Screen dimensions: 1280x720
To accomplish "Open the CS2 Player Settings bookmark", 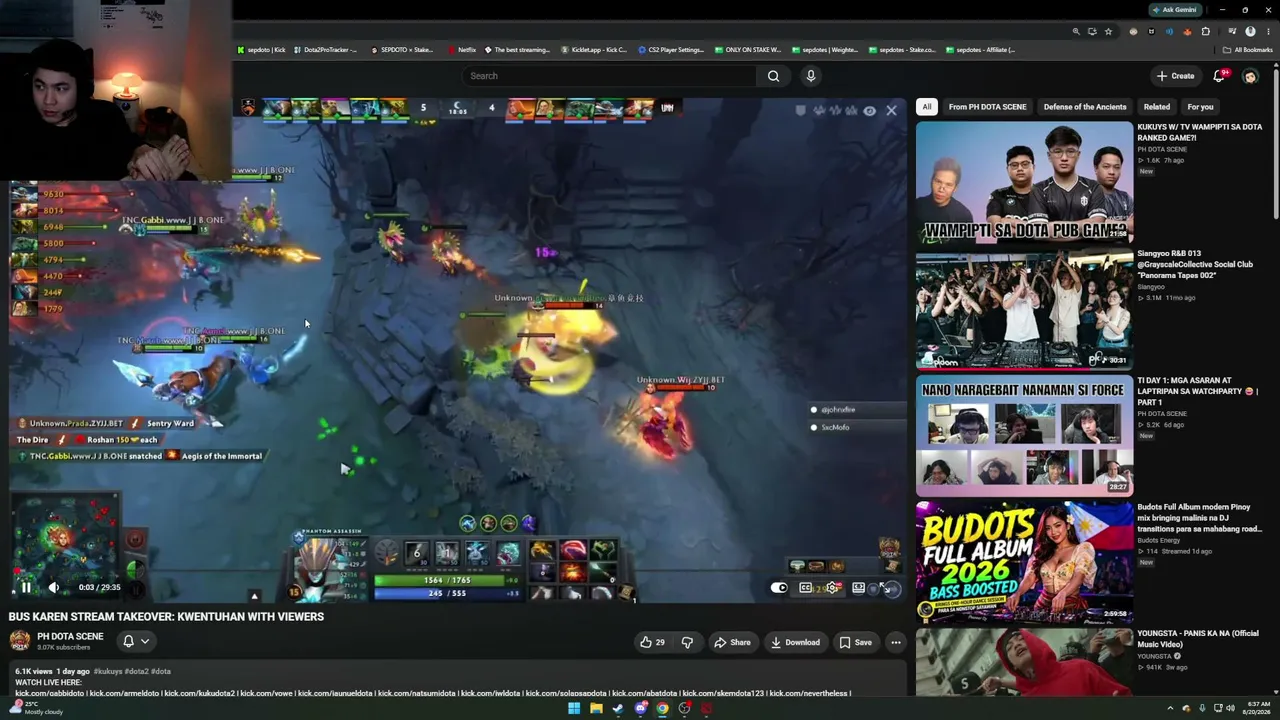I will [671, 50].
